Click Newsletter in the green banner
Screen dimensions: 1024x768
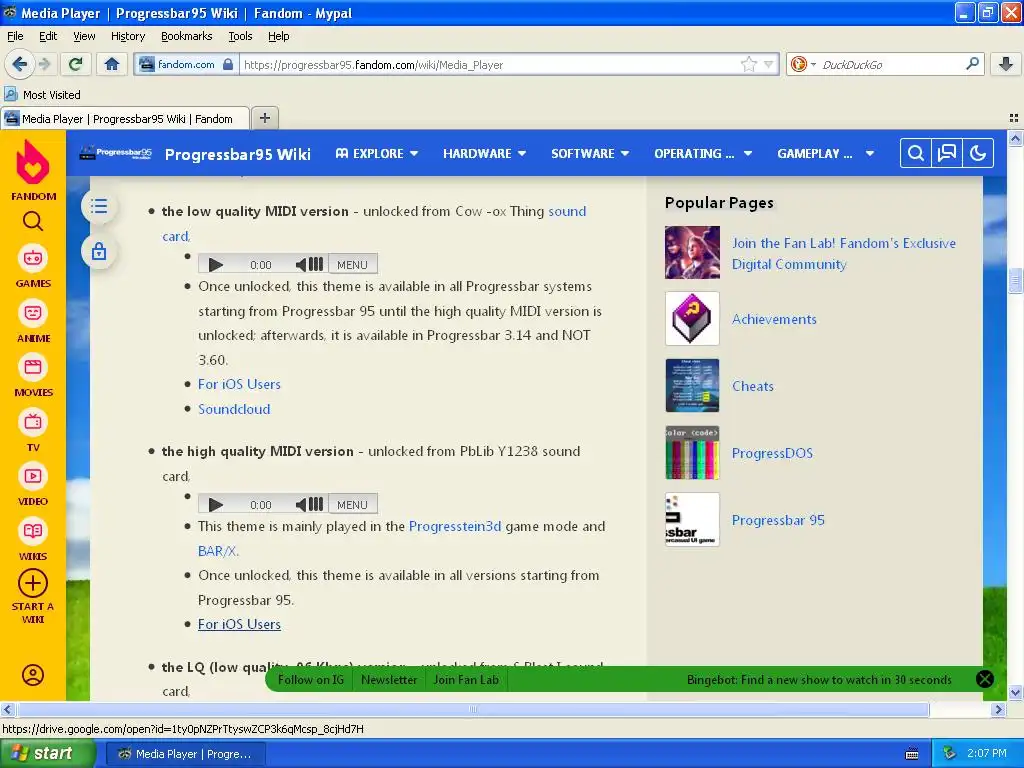tap(389, 680)
